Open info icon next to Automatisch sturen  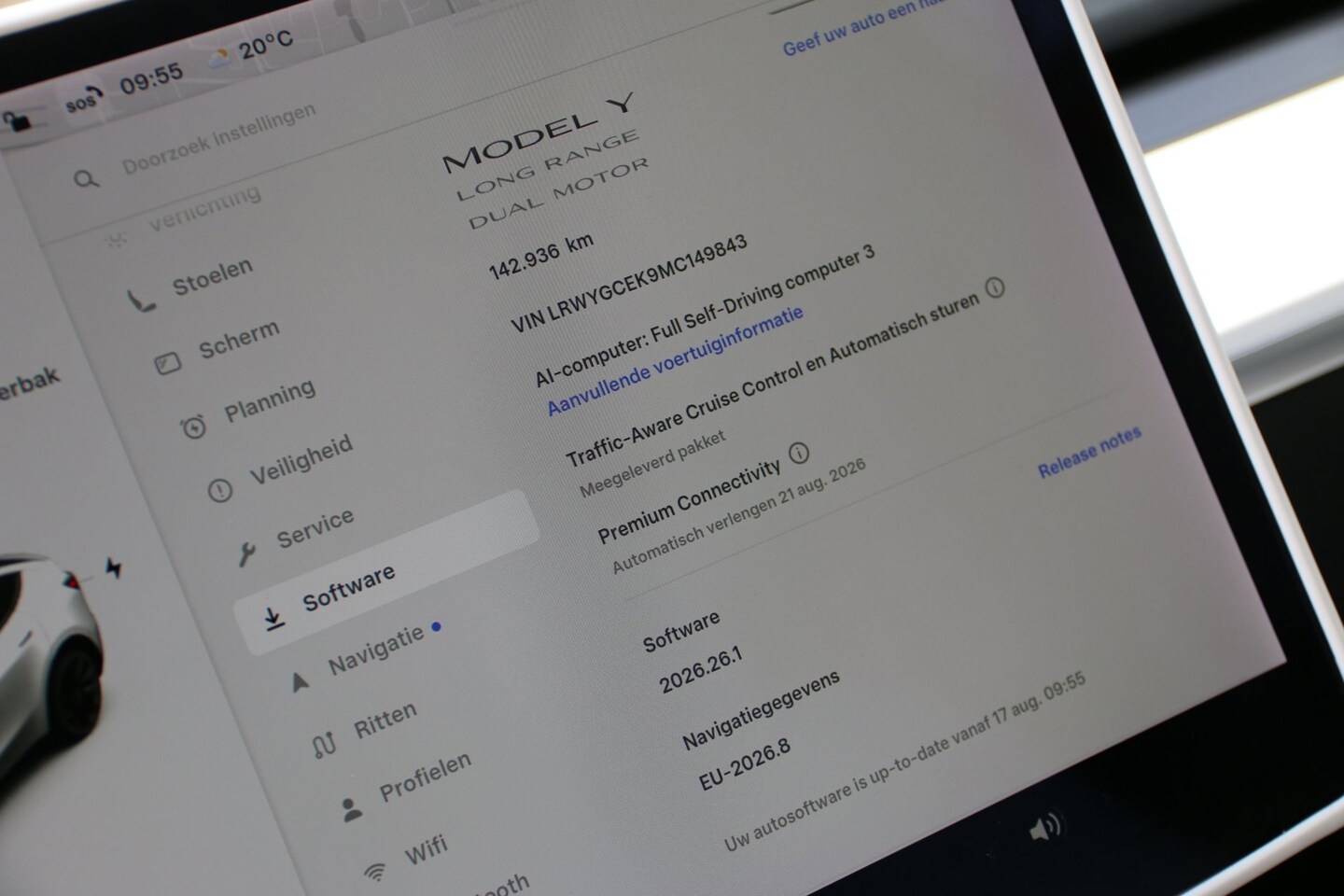tap(995, 288)
